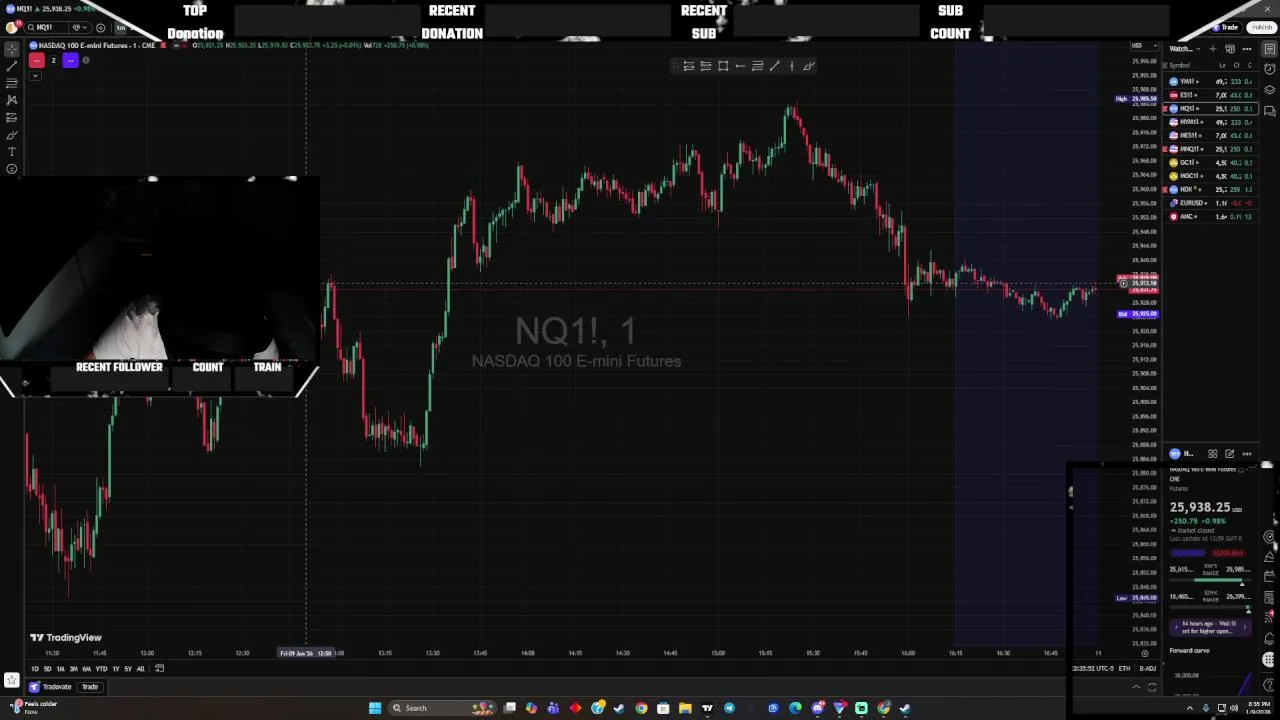Select MGC1! in the watchlist
Screen dimensions: 1280x720
1212,176
